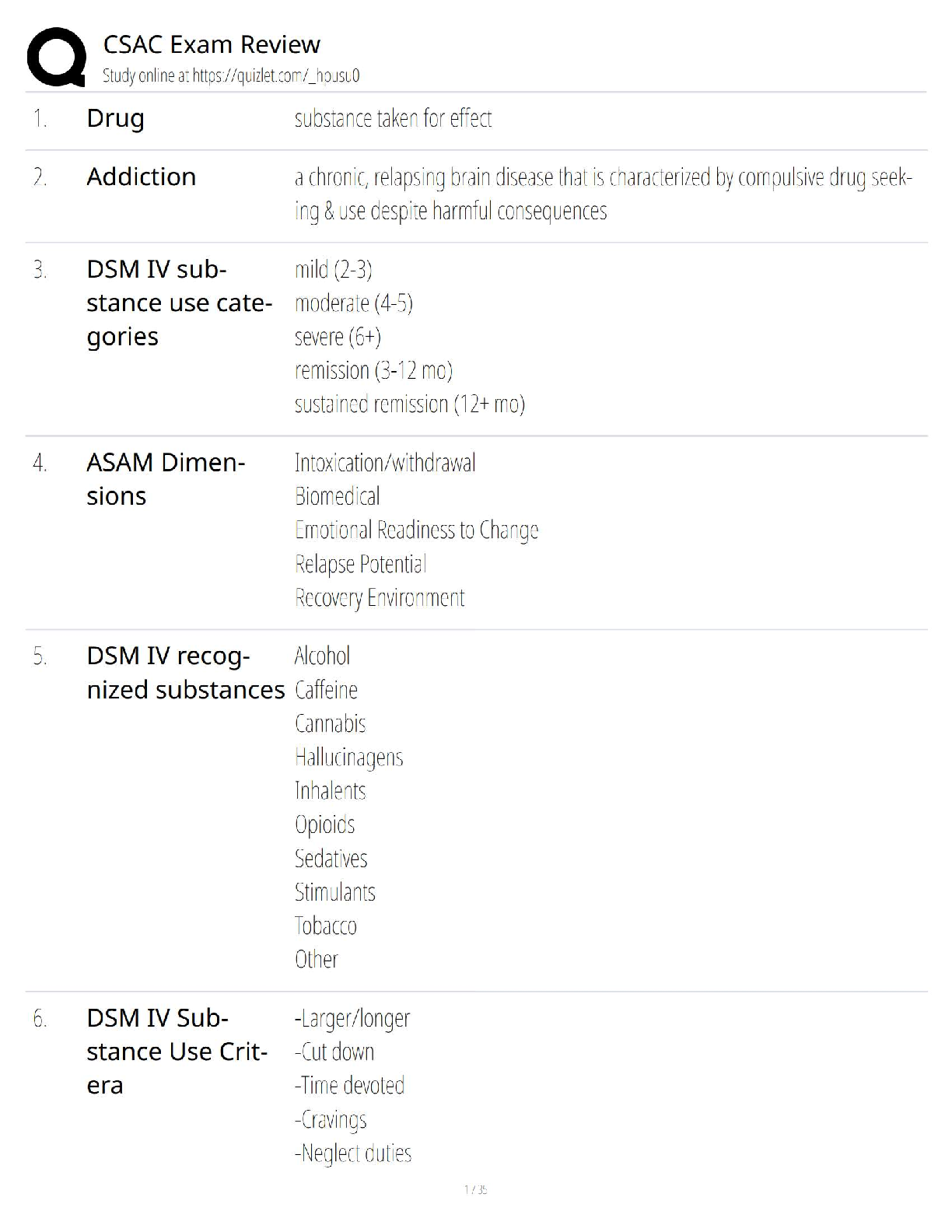Click the definition "substance taken for effect"

pos(393,119)
